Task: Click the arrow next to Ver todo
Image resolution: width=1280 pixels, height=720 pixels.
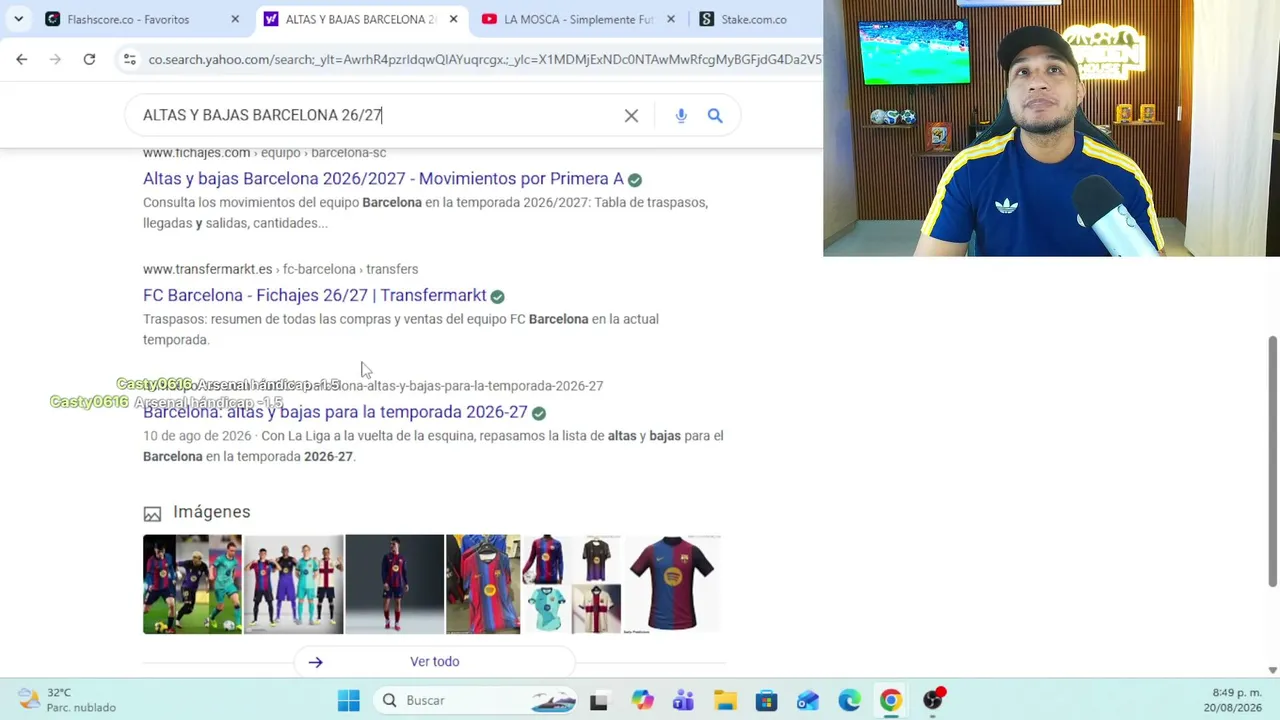Action: (x=315, y=662)
